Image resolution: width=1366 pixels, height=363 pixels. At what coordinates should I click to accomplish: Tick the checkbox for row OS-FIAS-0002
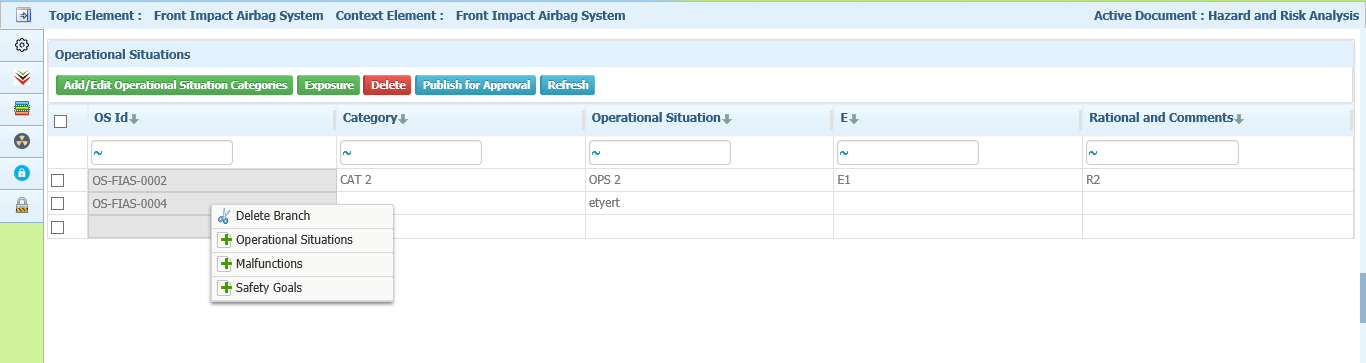click(x=58, y=181)
